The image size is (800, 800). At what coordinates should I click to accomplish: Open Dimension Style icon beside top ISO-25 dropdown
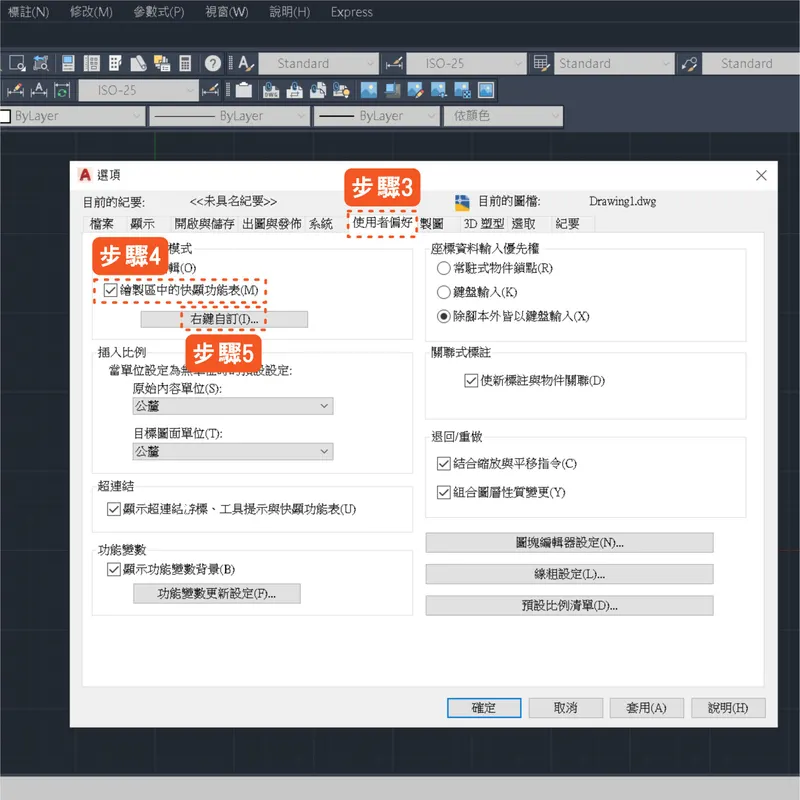[394, 63]
